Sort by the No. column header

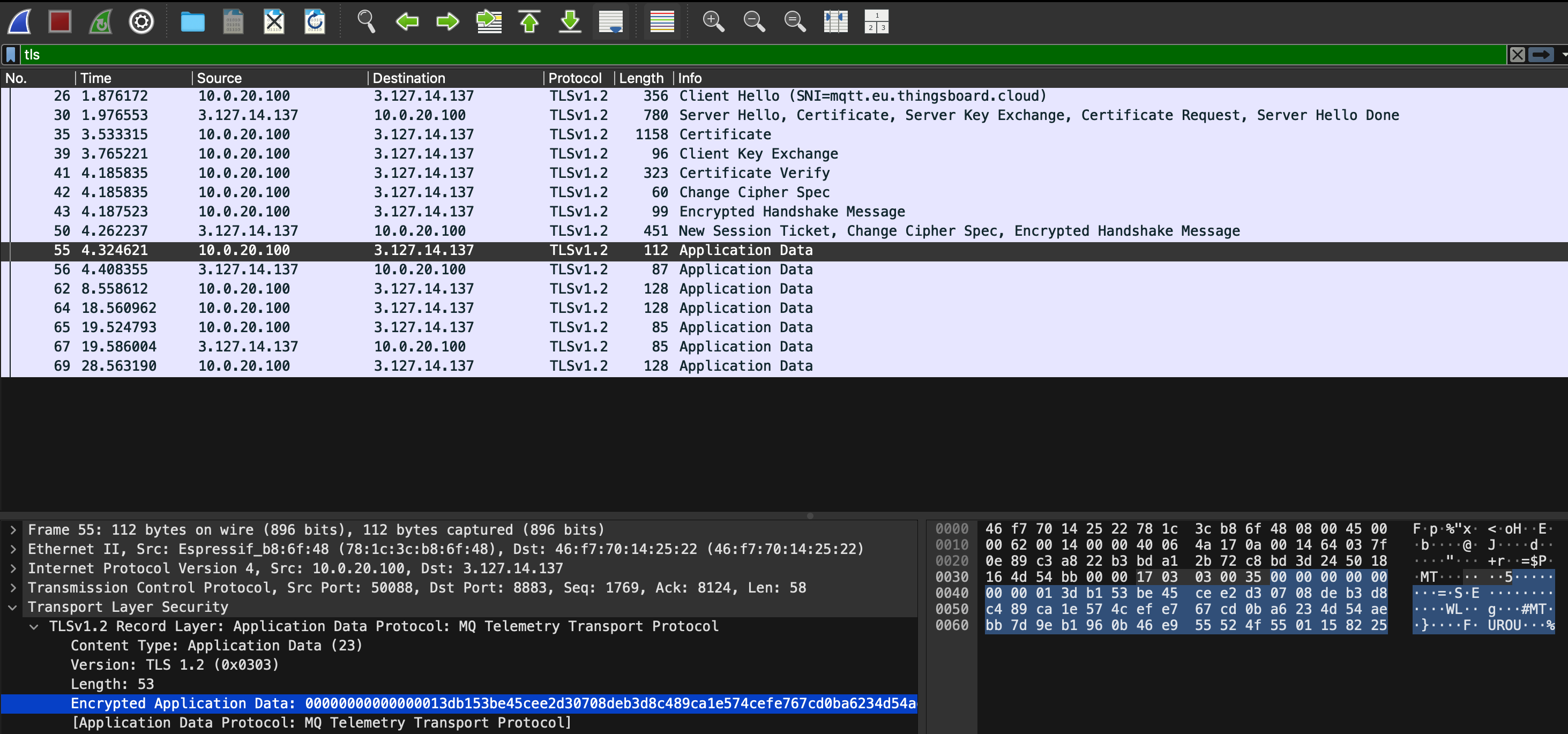click(39, 78)
